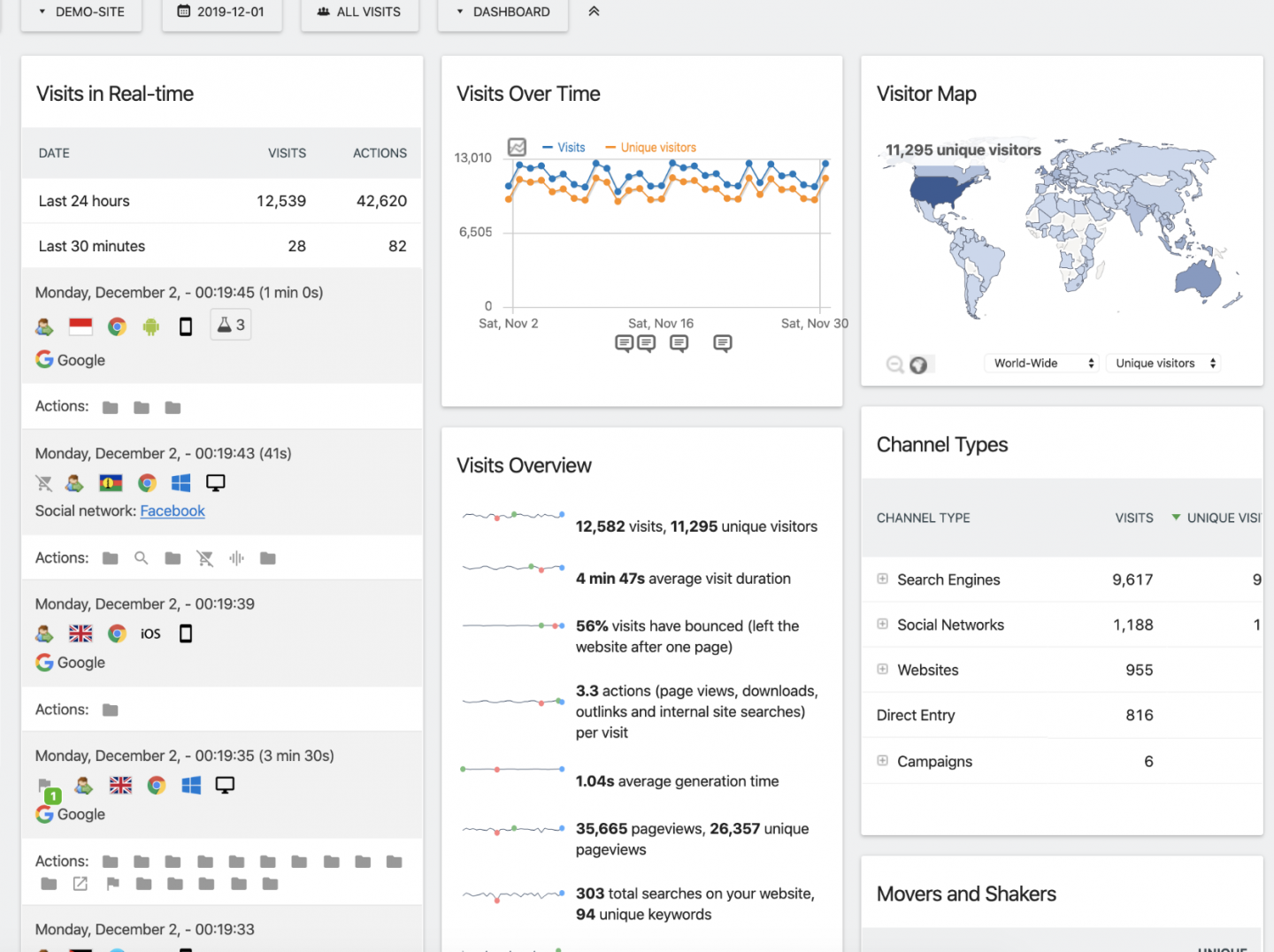
Task: Sort by the VISITS column in Channel Types
Action: pos(1134,518)
